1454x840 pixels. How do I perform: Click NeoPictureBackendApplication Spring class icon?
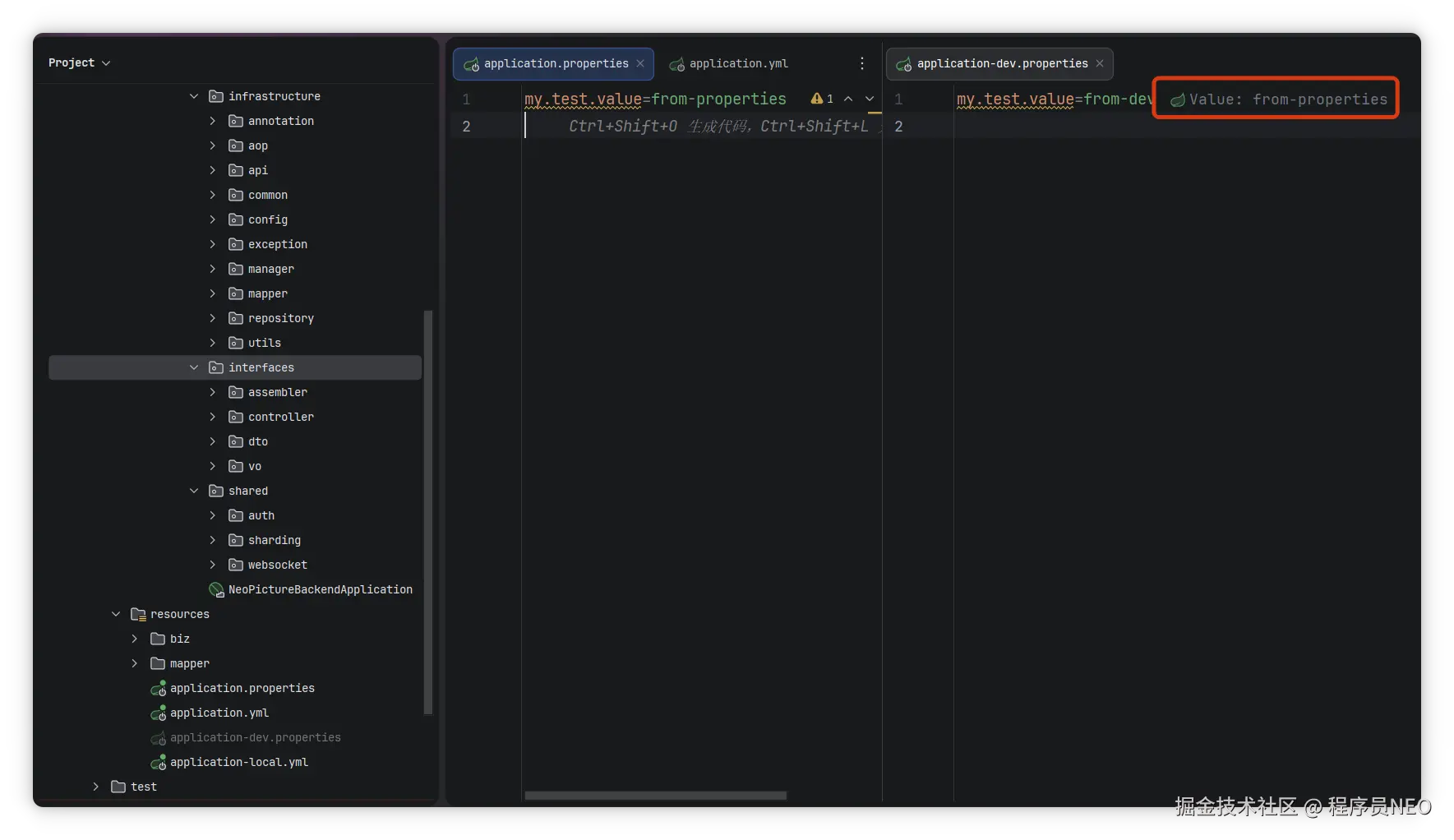point(217,589)
